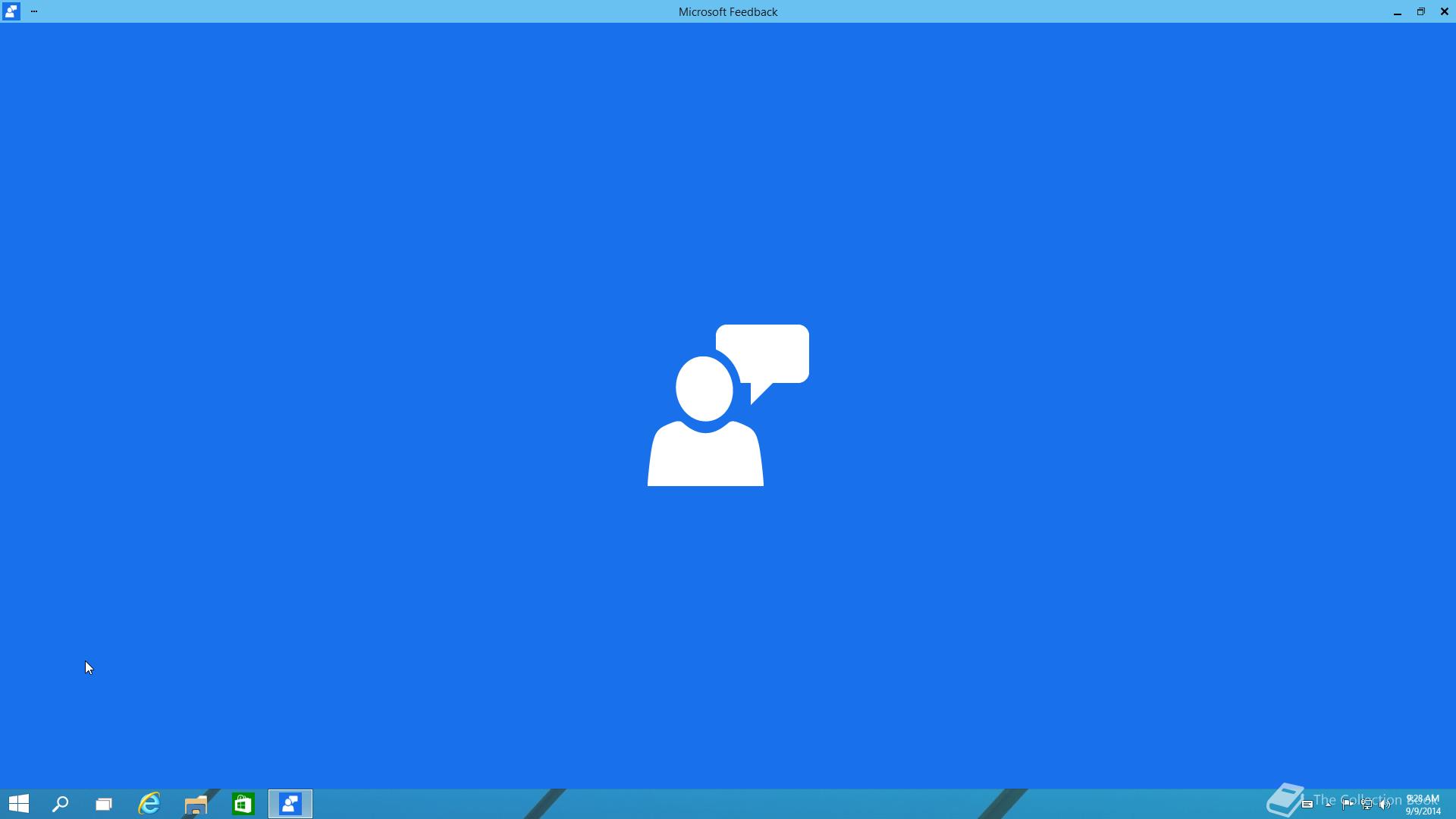Launch Internet Explorer from the taskbar
The image size is (1456, 819).
pos(149,804)
